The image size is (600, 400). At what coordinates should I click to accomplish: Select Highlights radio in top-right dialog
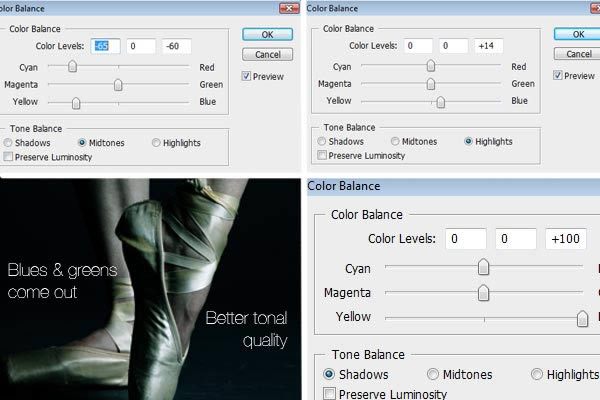(x=468, y=141)
